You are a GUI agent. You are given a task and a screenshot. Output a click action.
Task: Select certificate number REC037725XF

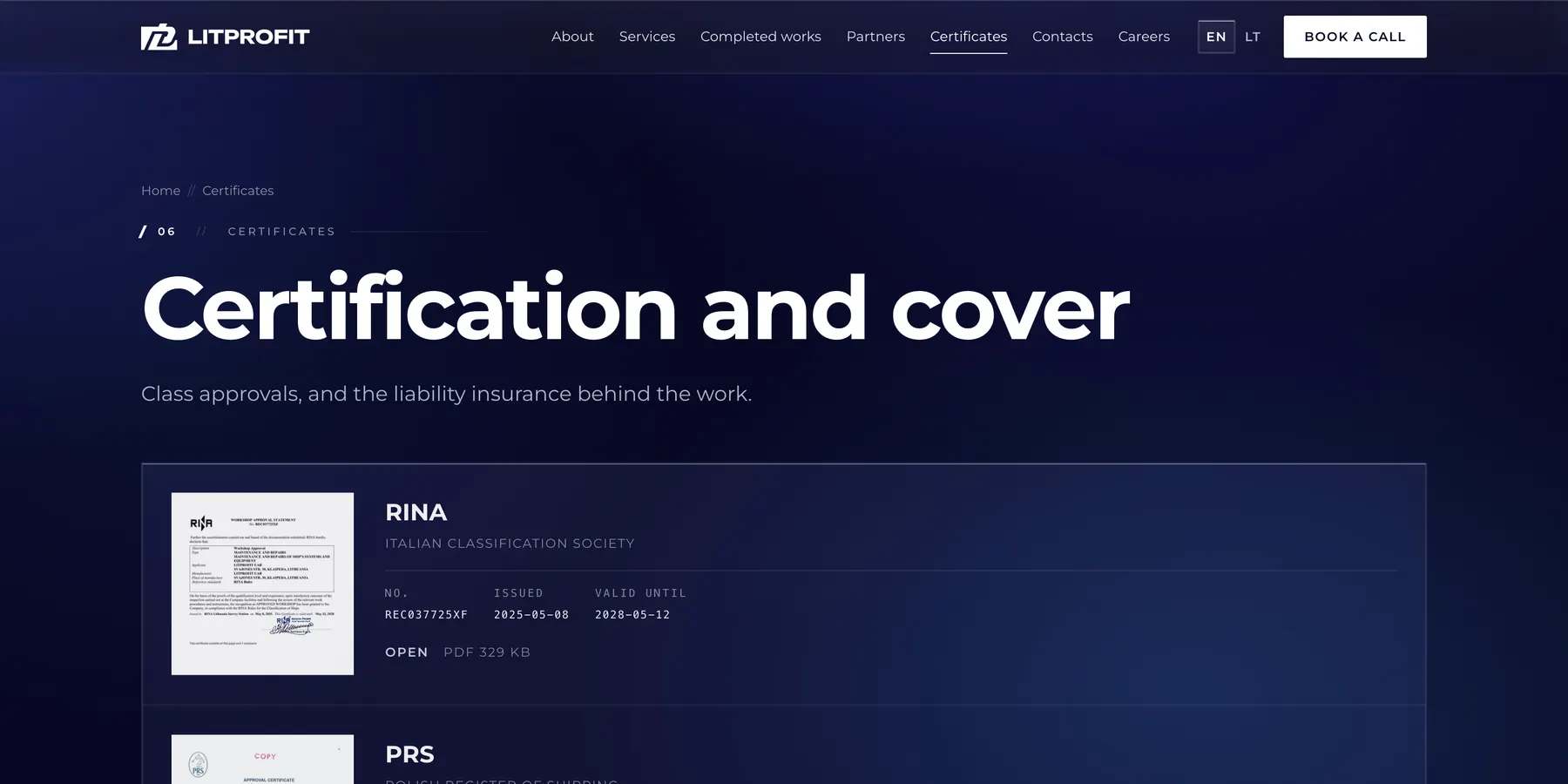(x=427, y=615)
